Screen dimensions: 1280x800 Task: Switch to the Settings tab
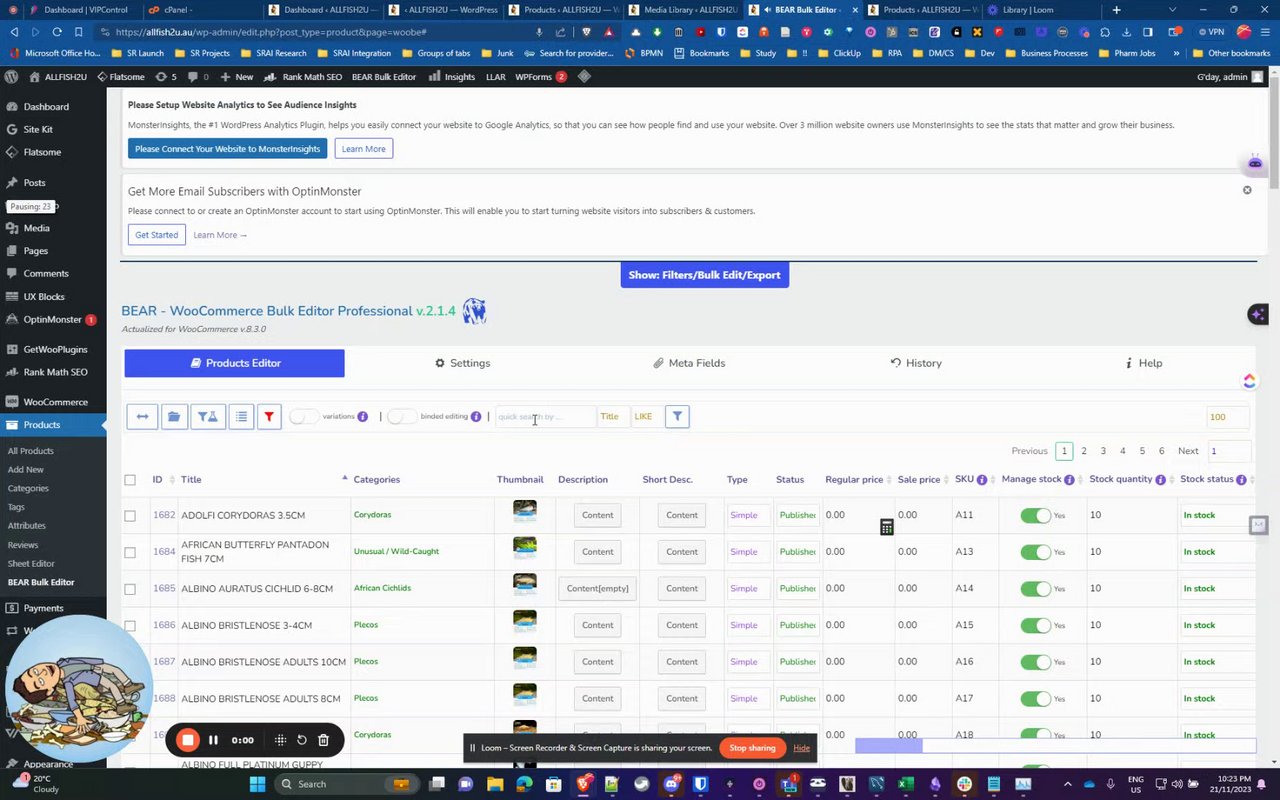click(462, 363)
